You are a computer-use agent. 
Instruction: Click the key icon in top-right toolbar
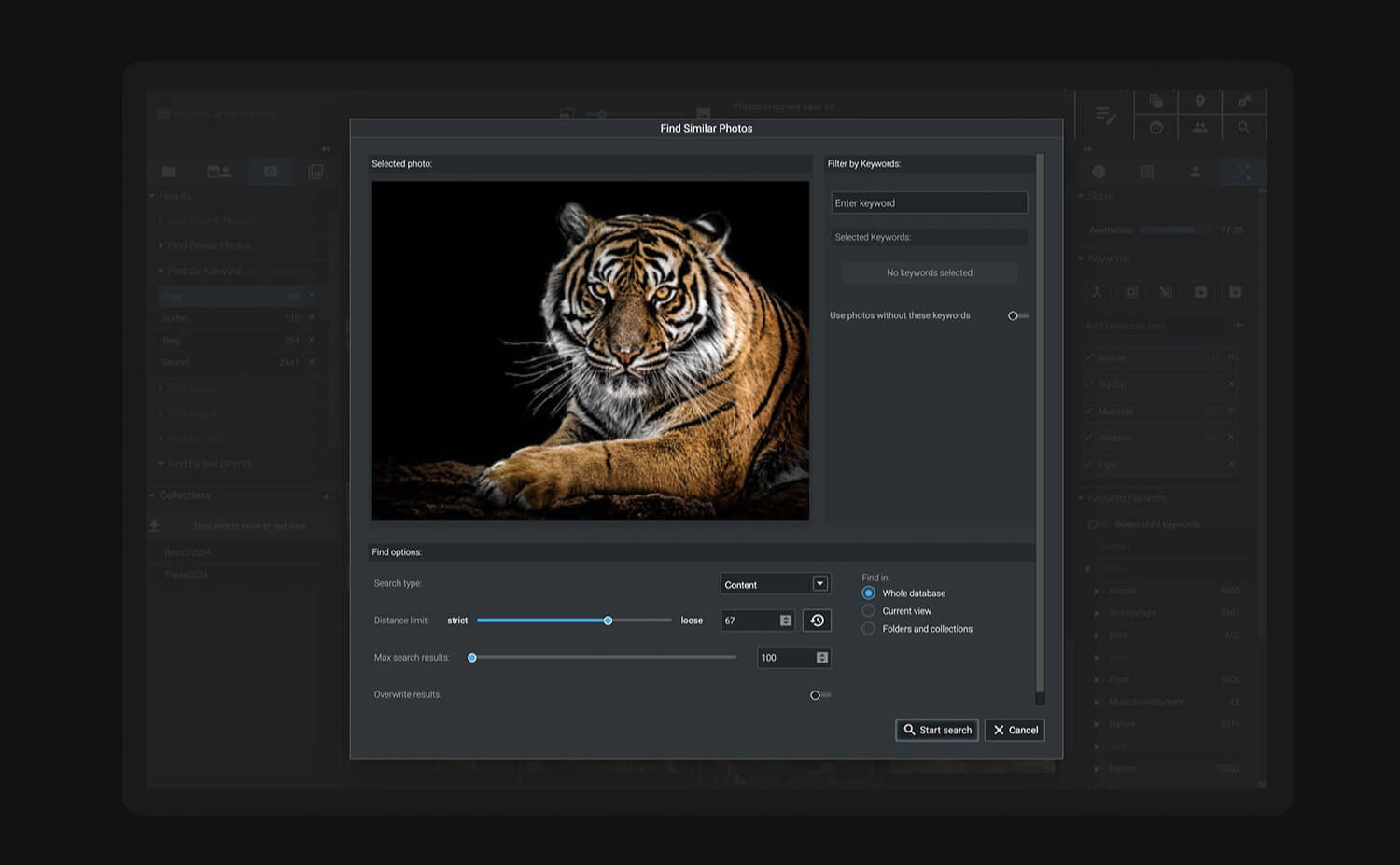click(x=1243, y=101)
